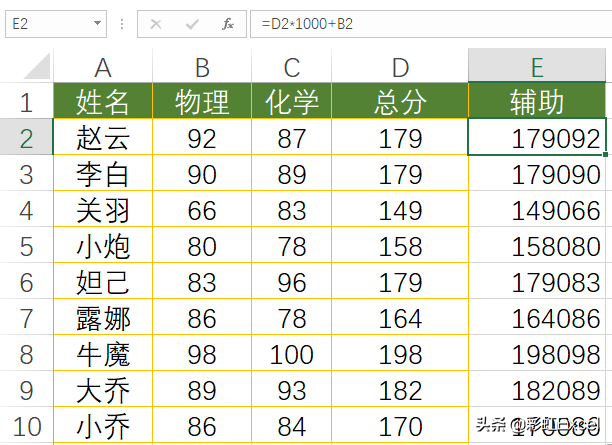Screen dimensions: 612x445
Task: Click 妲己's chemistry score 96
Action: coord(292,281)
